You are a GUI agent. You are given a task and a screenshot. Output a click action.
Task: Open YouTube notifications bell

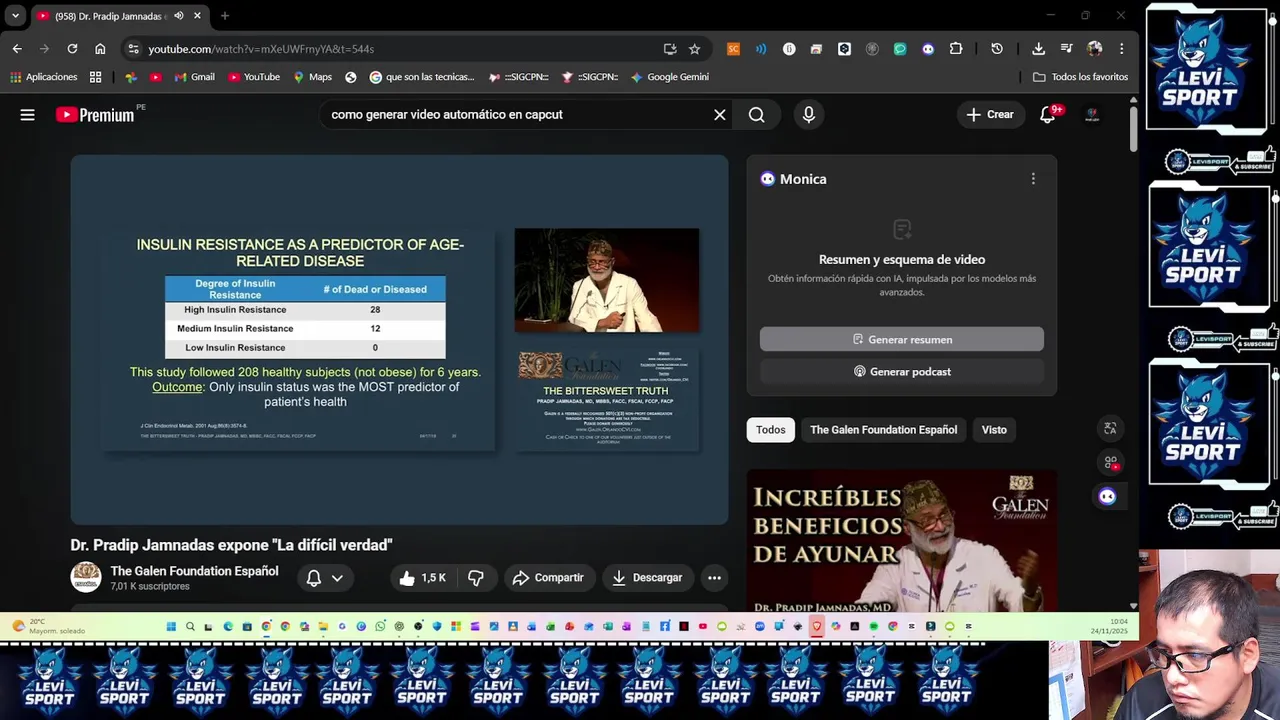pyautogui.click(x=1048, y=115)
